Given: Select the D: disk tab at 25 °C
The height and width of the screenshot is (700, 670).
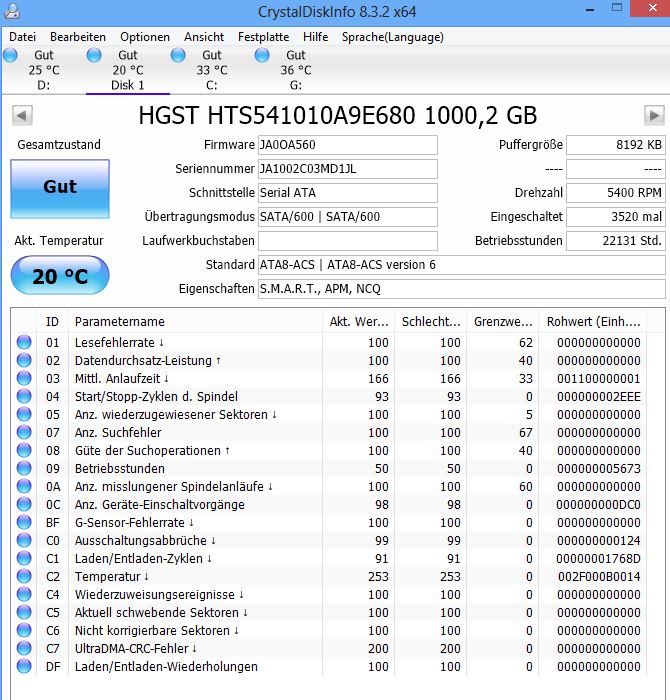Looking at the screenshot, I should (44, 70).
